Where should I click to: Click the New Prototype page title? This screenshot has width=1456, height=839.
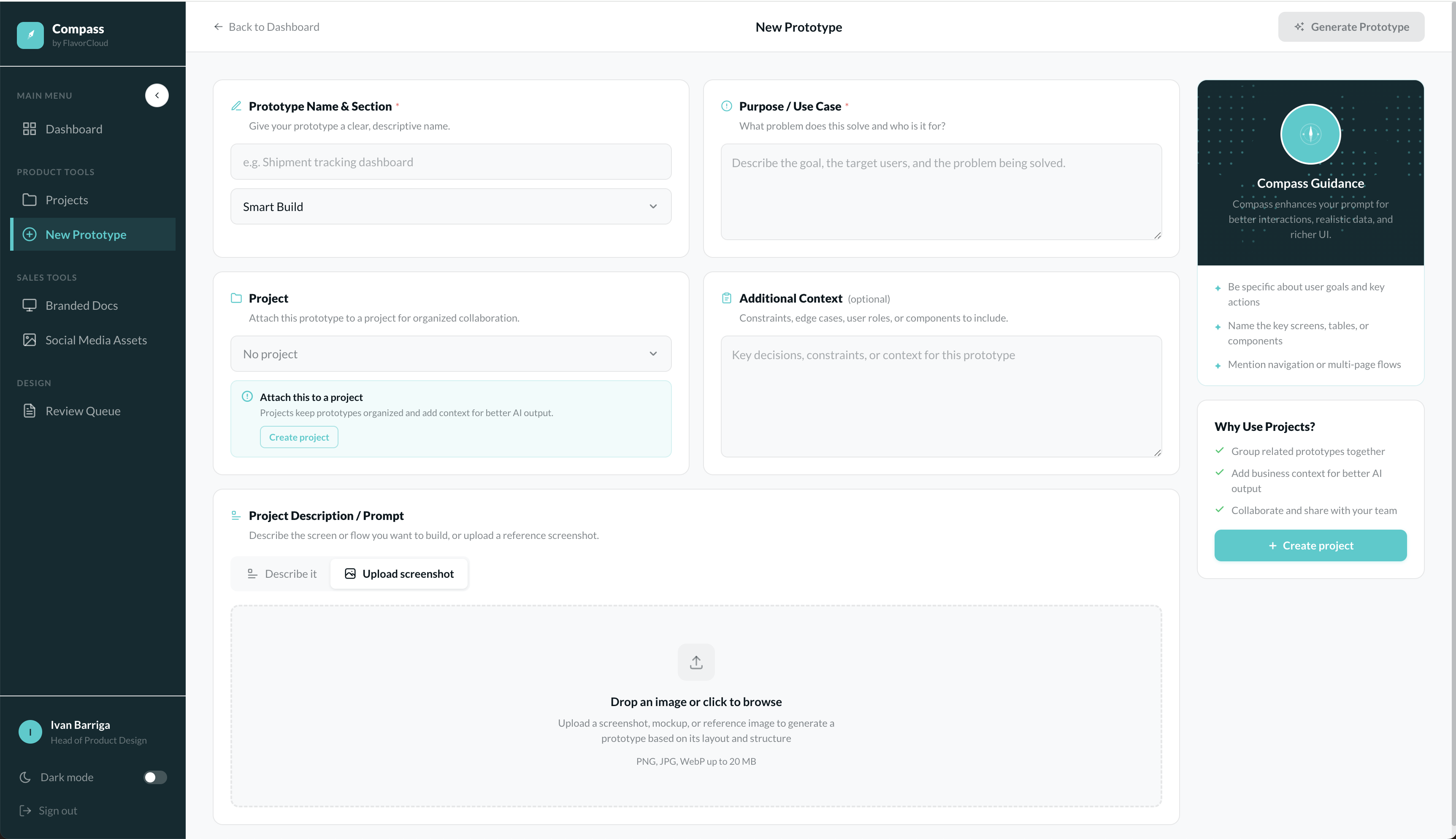(798, 27)
